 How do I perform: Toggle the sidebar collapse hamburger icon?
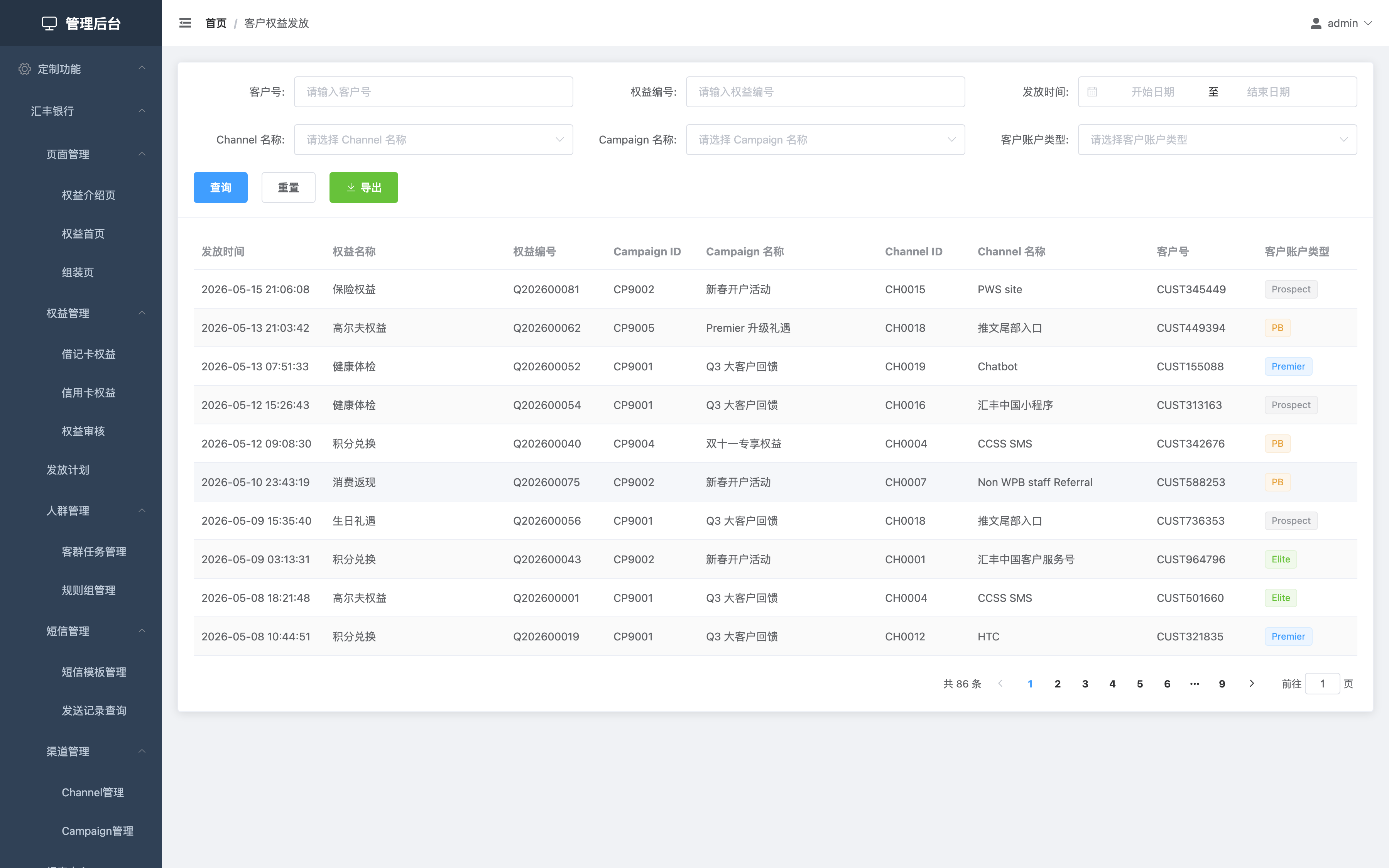click(x=185, y=23)
